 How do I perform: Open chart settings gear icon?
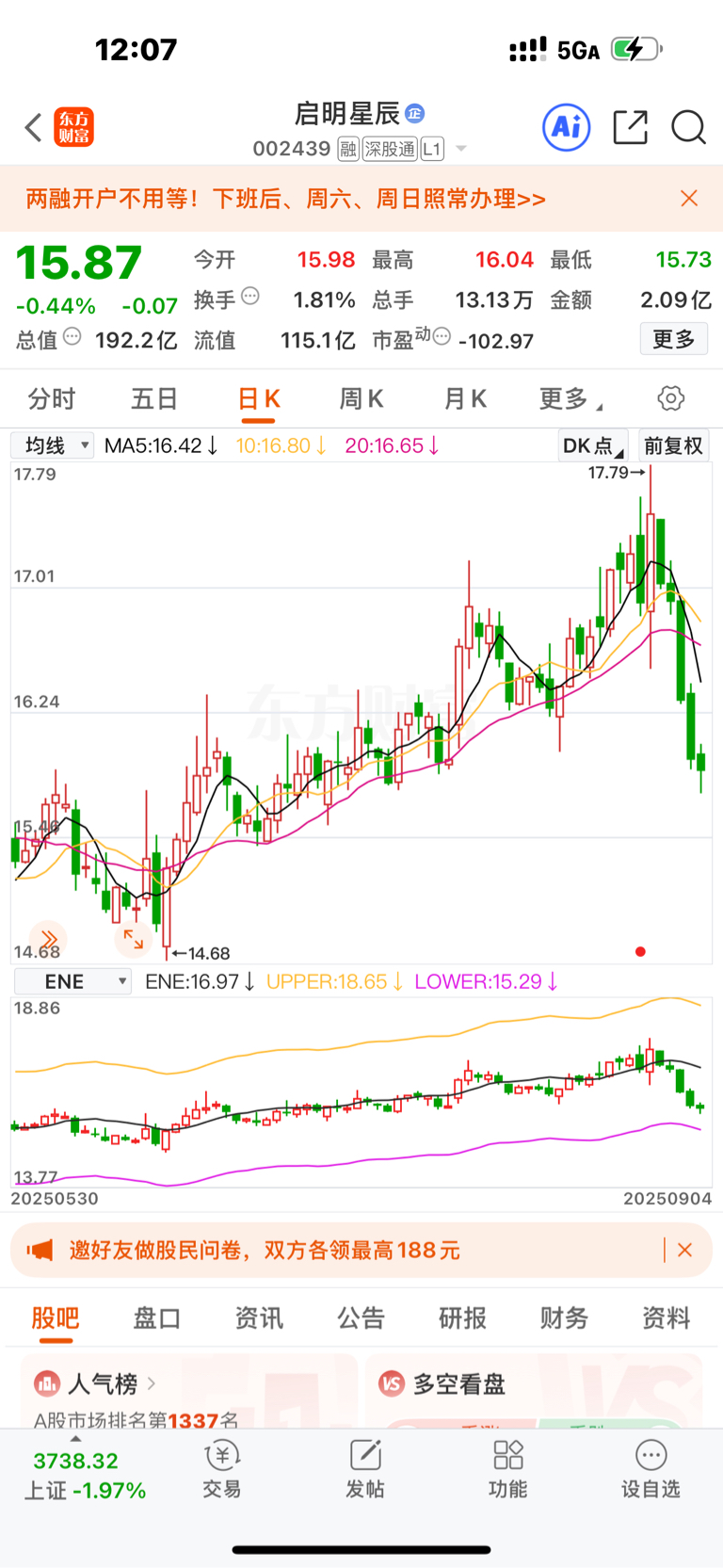point(671,398)
